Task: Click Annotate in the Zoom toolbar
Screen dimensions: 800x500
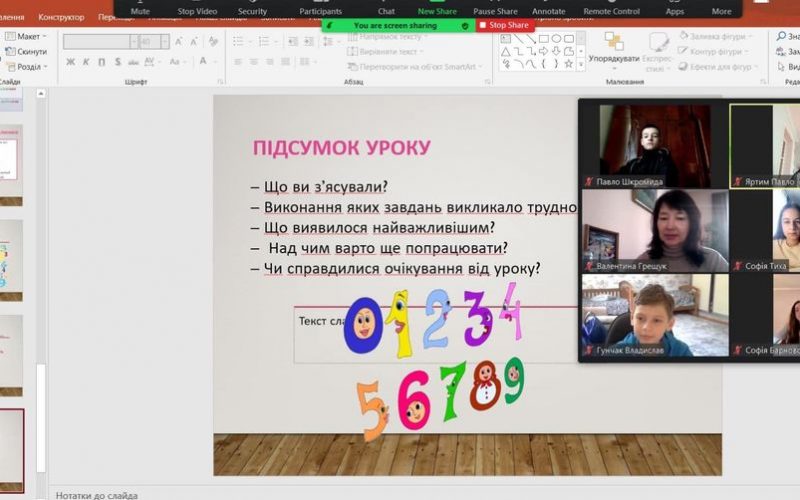Action: click(x=548, y=8)
